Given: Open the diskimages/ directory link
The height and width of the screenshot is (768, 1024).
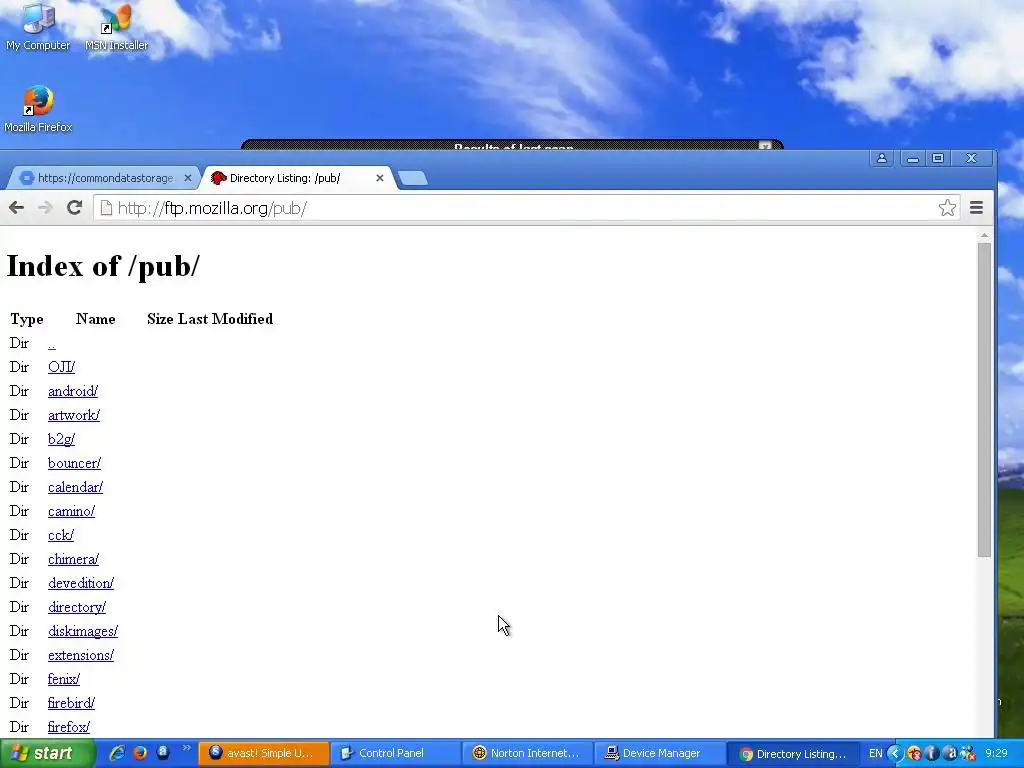Looking at the screenshot, I should tap(83, 632).
